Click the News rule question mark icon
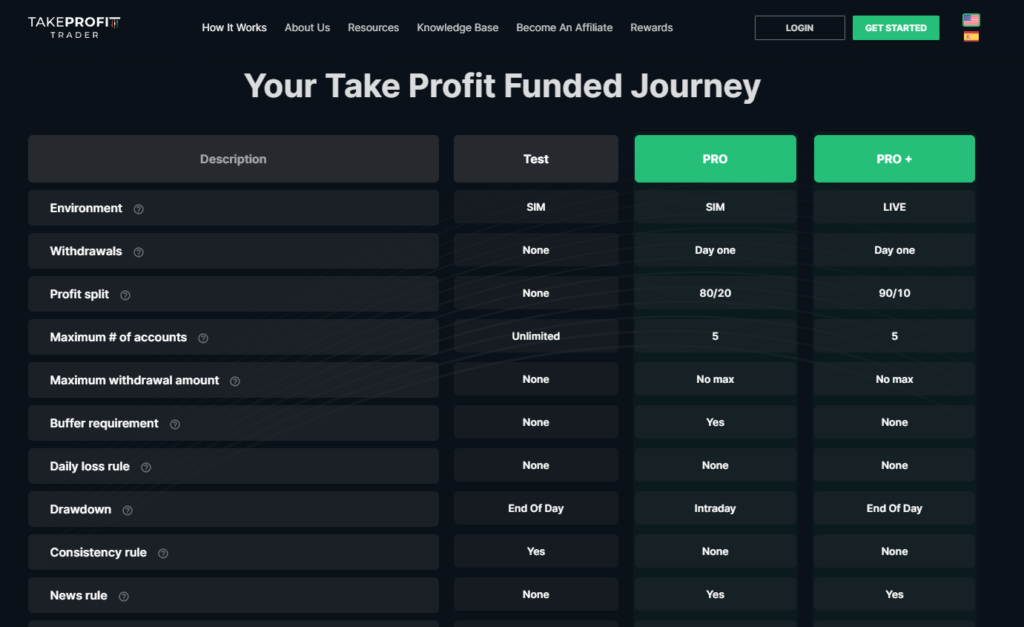 click(122, 595)
